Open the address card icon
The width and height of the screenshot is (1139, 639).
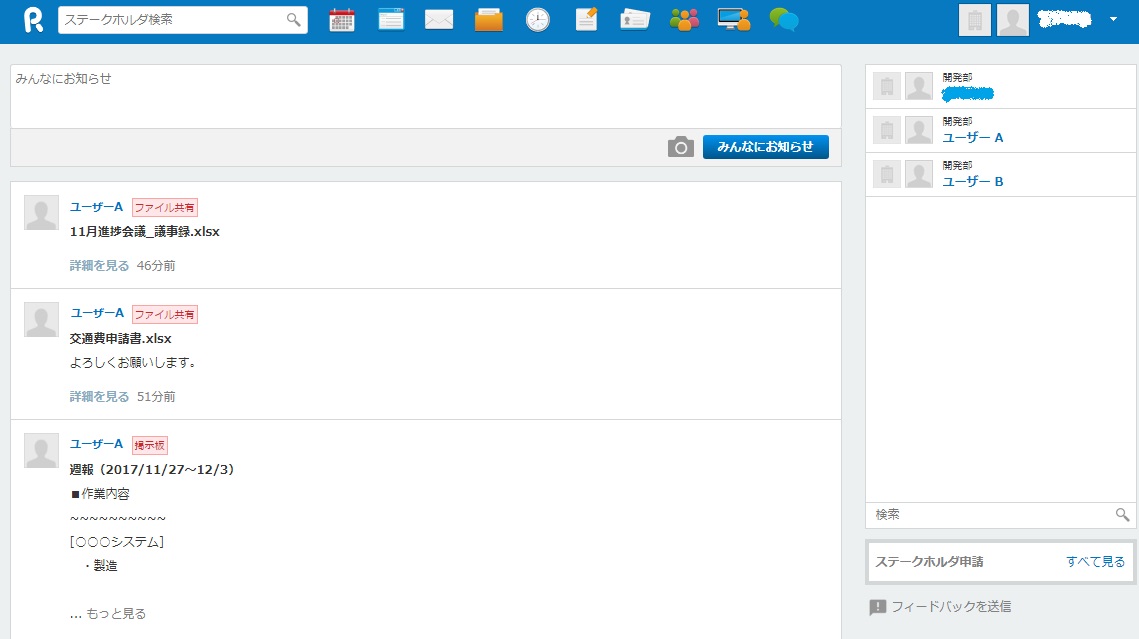(634, 18)
